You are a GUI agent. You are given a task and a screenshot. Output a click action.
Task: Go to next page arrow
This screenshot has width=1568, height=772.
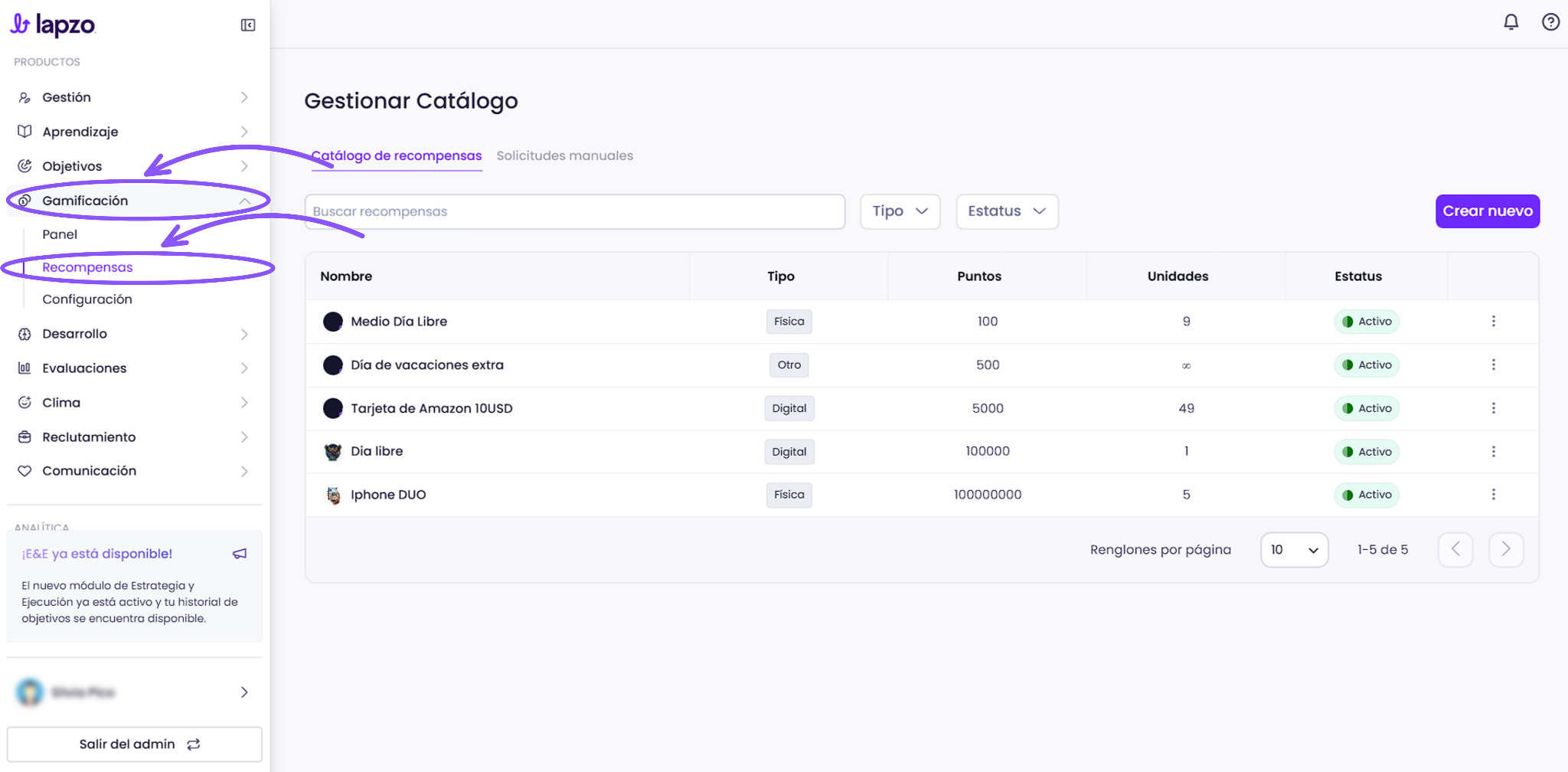(1506, 549)
